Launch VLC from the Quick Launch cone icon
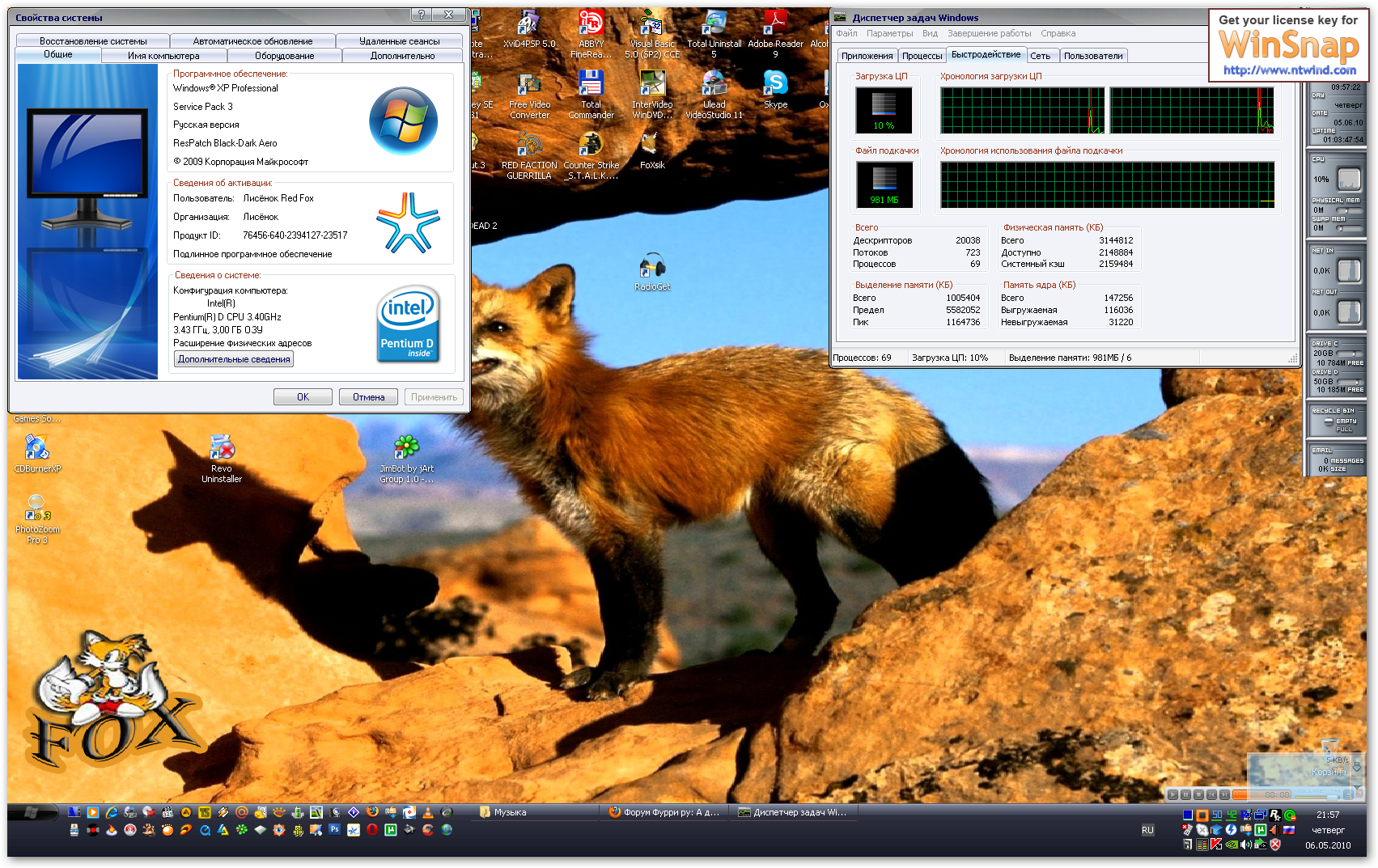Viewport: 1378px width, 868px height. click(427, 812)
